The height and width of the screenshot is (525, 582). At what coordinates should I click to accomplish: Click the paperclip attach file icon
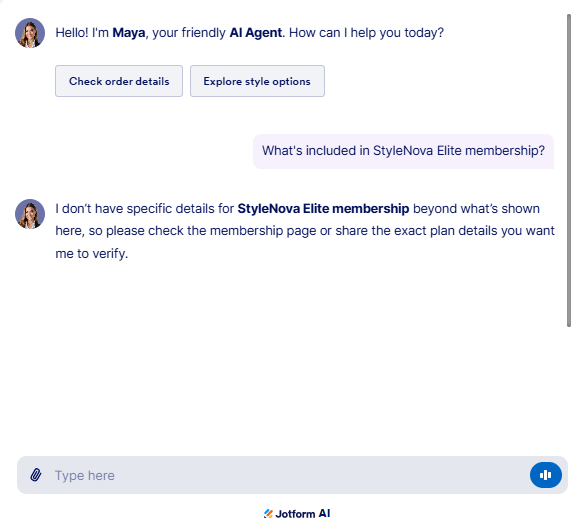[x=36, y=475]
